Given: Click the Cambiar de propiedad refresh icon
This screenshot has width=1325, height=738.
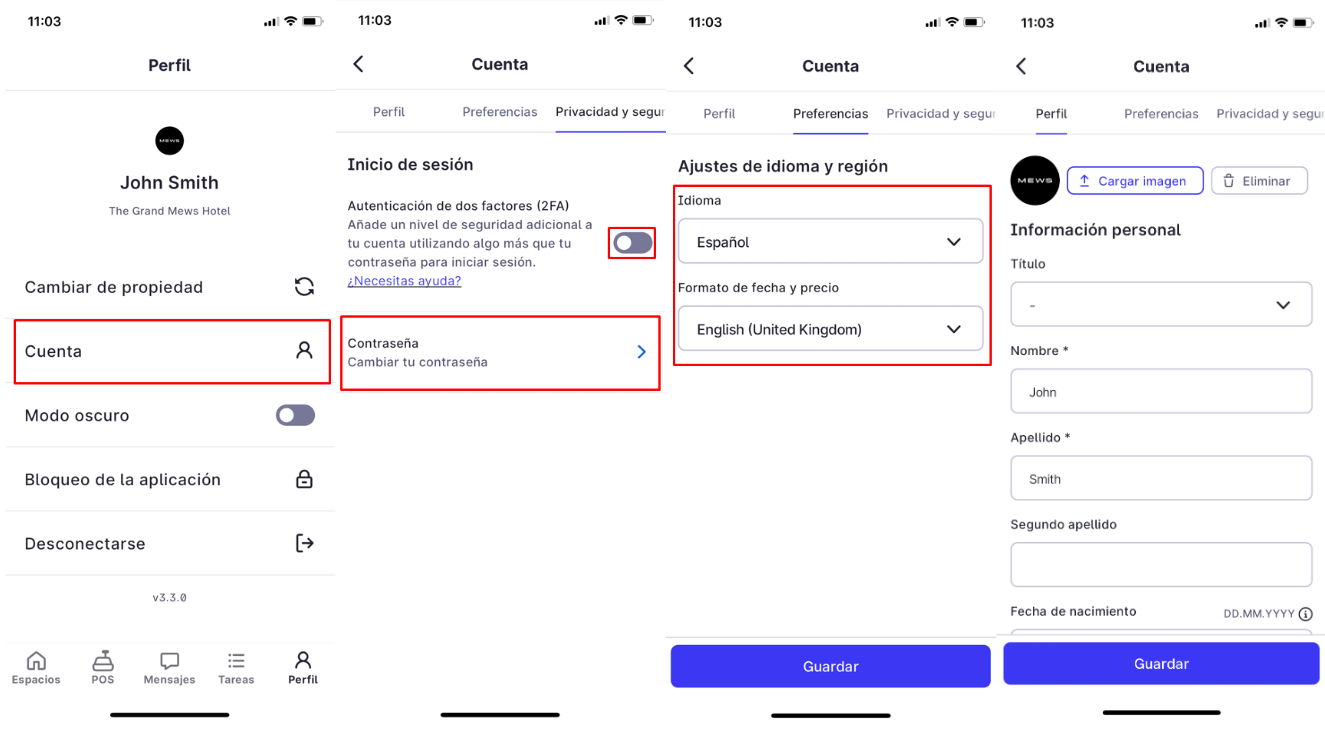Looking at the screenshot, I should coord(304,287).
